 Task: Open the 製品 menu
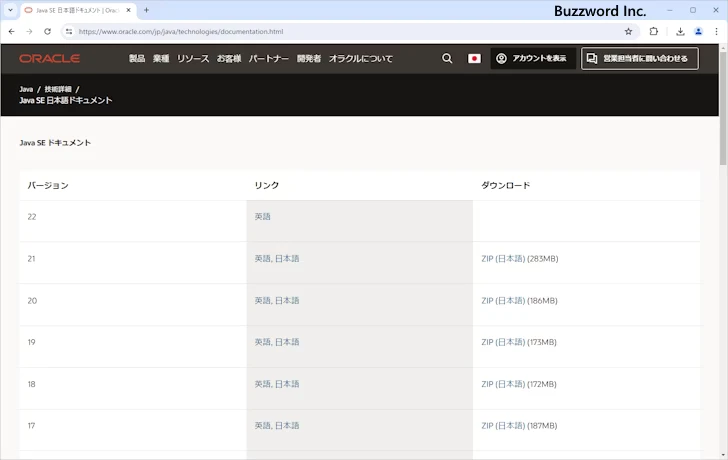point(137,58)
